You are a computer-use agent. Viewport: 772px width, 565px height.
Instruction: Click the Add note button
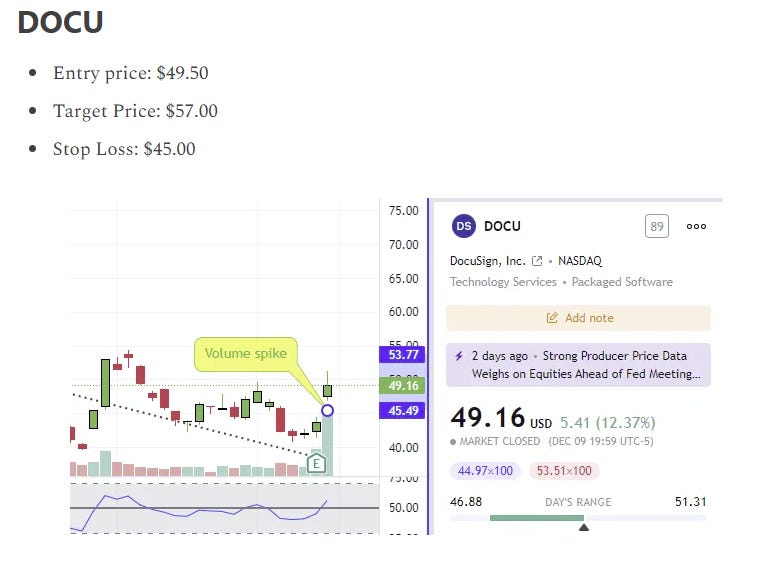[579, 318]
